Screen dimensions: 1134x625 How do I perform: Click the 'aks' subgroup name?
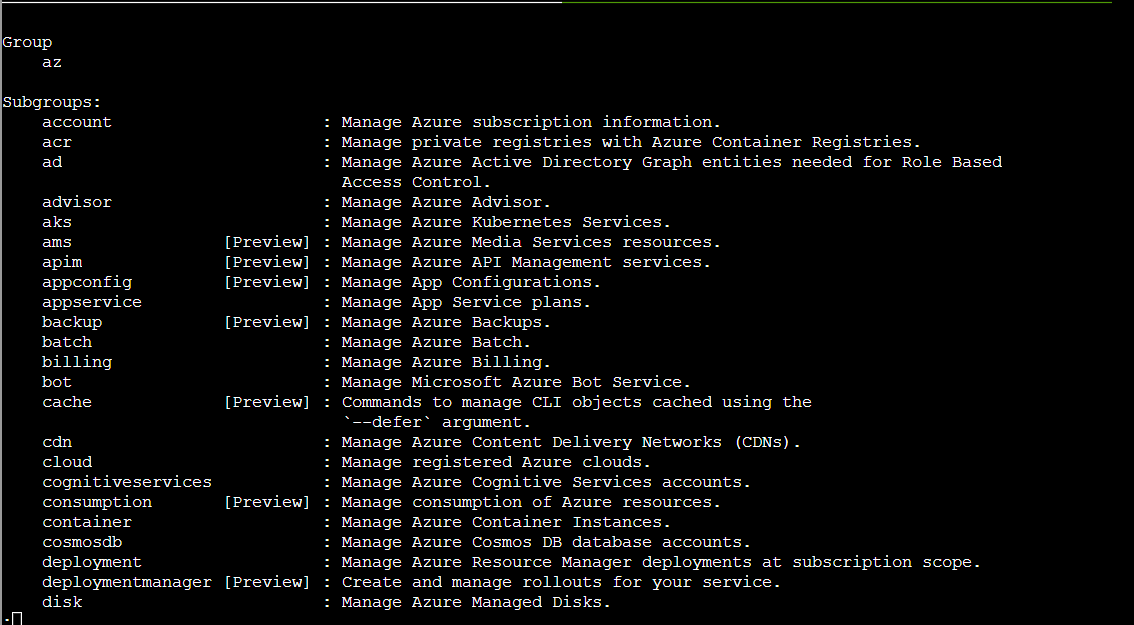[x=57, y=222]
